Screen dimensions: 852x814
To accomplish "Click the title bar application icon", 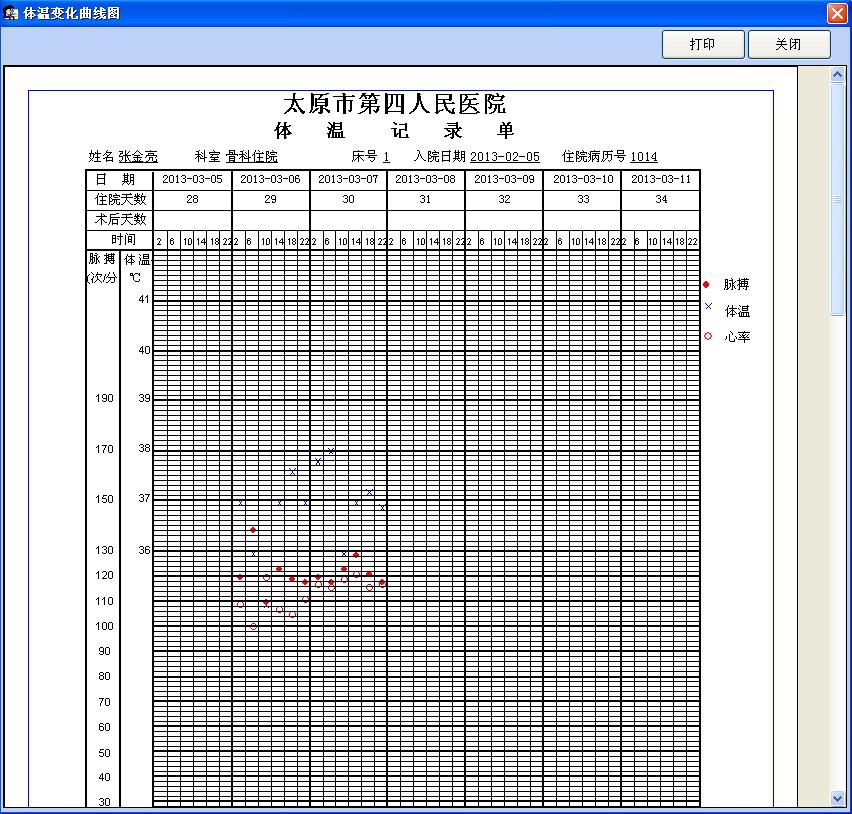I will click(x=12, y=13).
